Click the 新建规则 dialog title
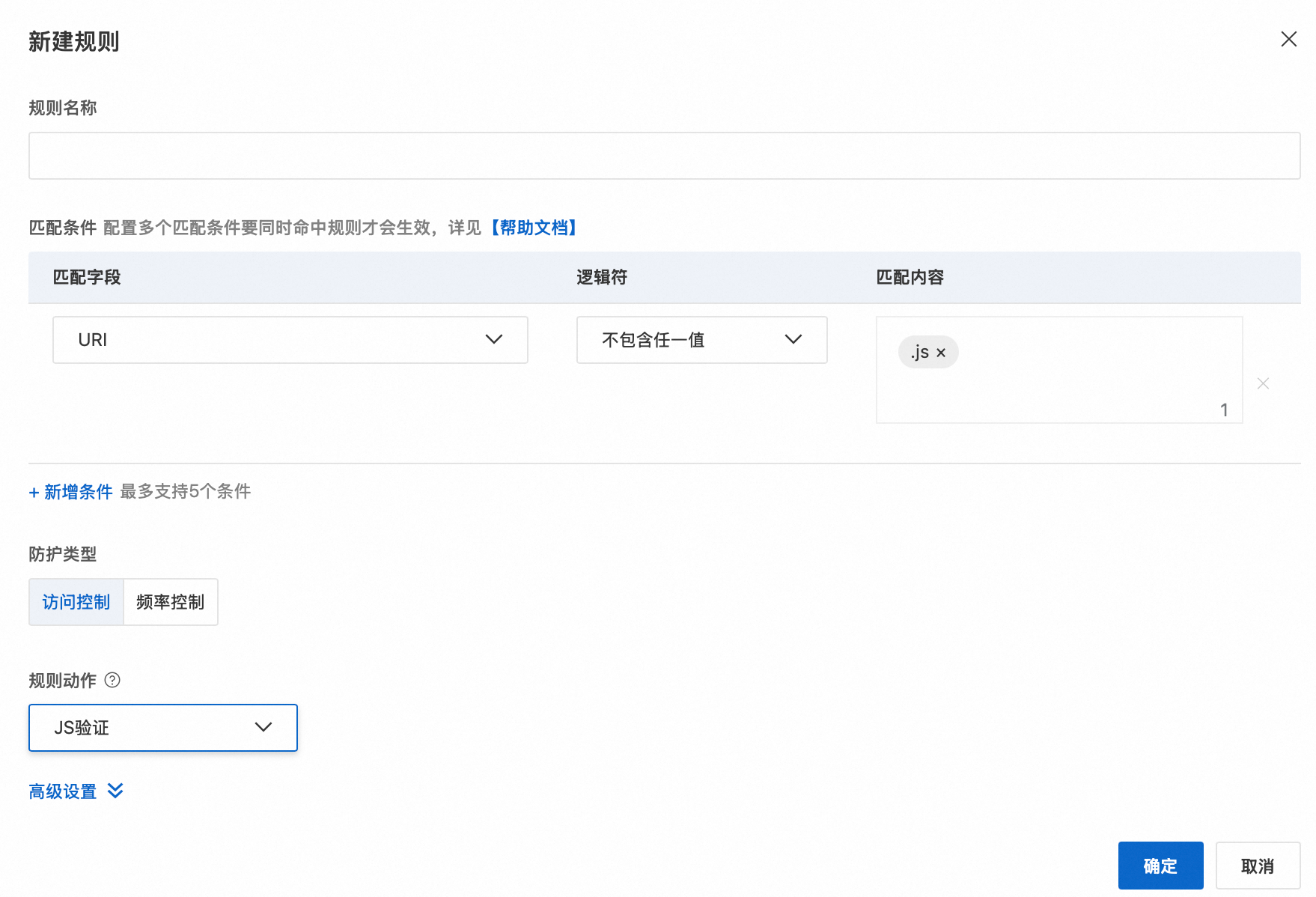 (74, 41)
